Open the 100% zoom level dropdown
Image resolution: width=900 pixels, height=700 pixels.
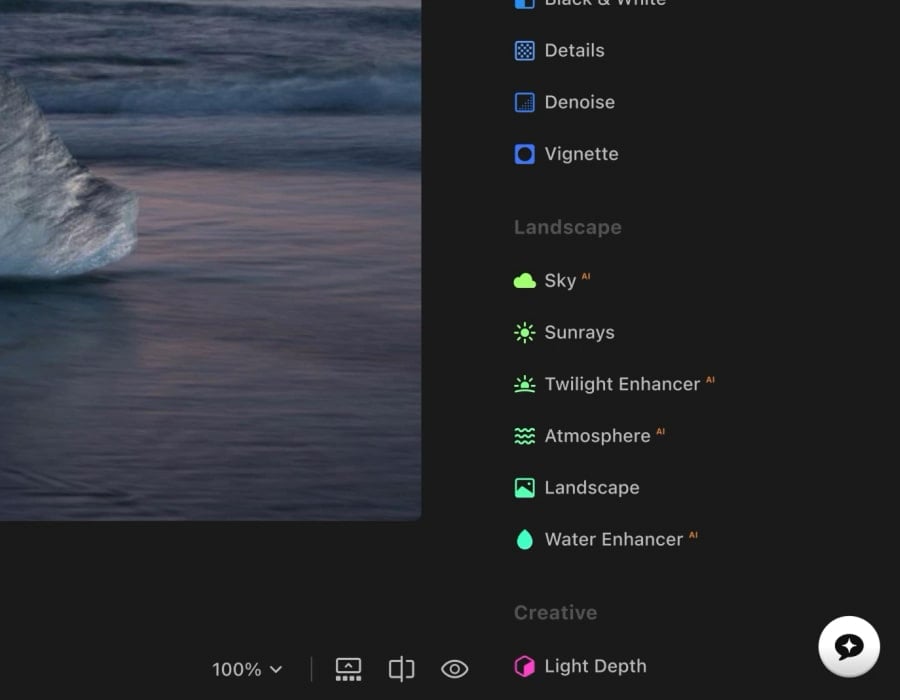pos(246,669)
